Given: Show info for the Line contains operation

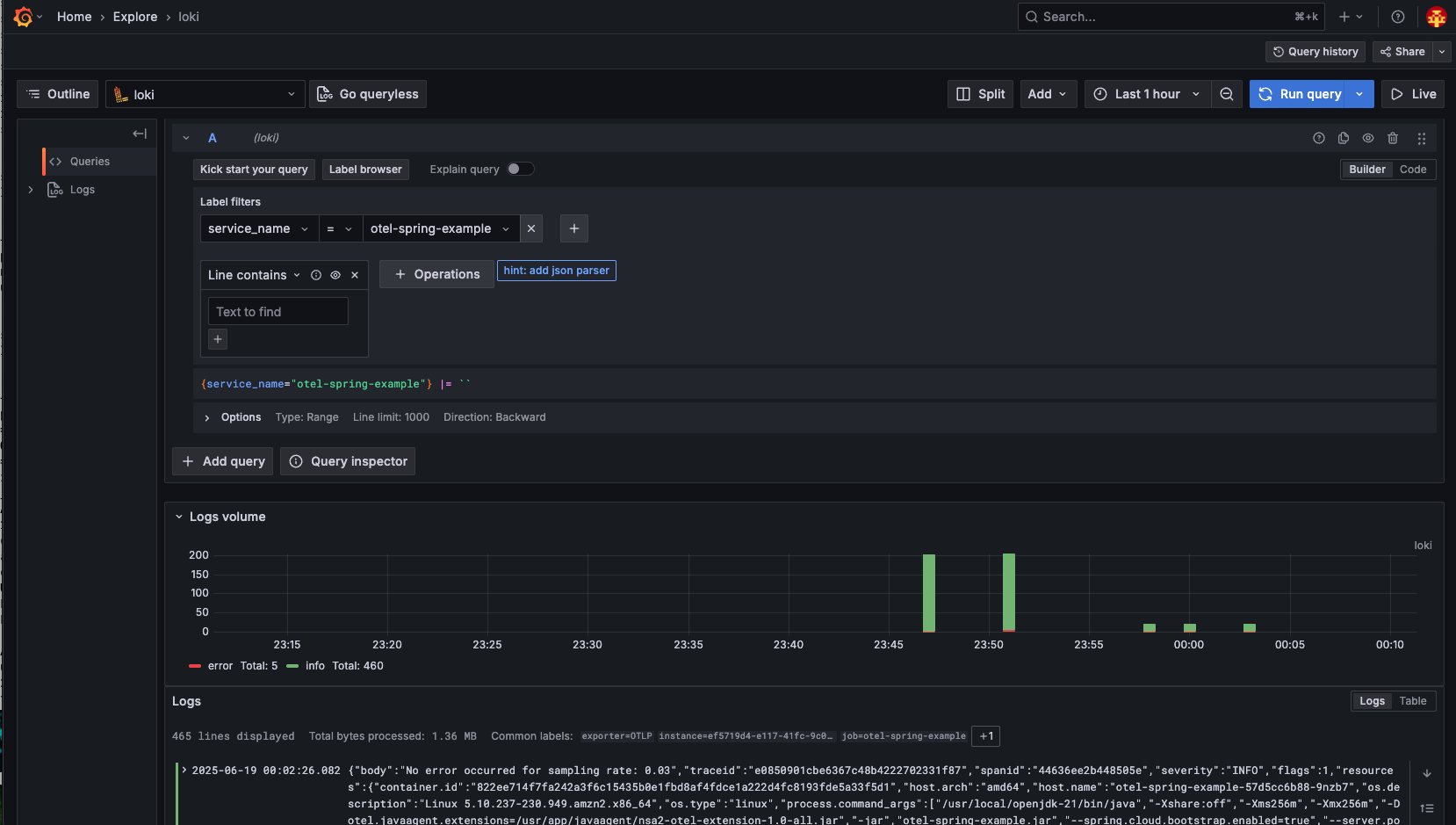Looking at the screenshot, I should pos(316,275).
